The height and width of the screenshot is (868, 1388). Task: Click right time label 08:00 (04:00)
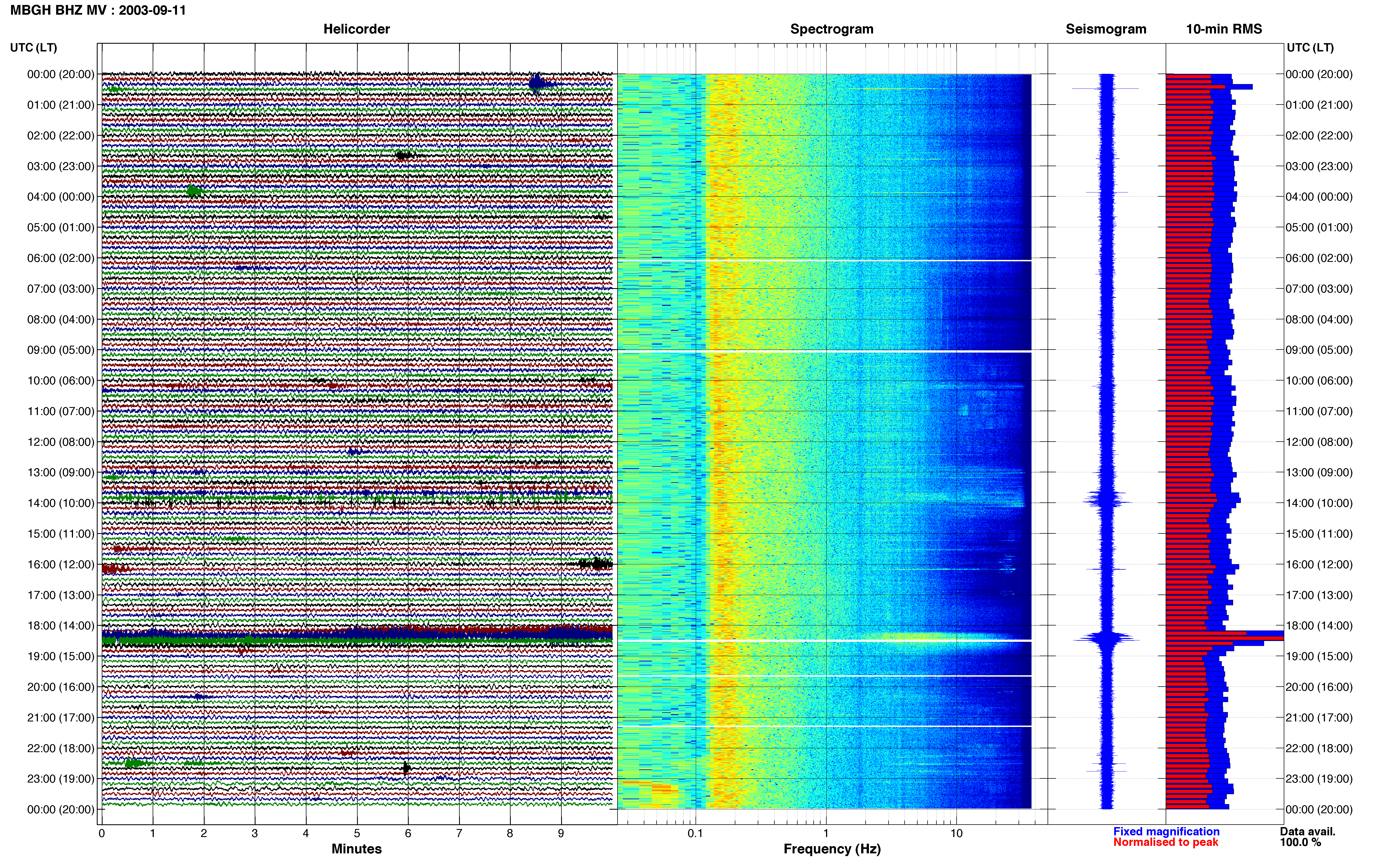pos(1319,320)
